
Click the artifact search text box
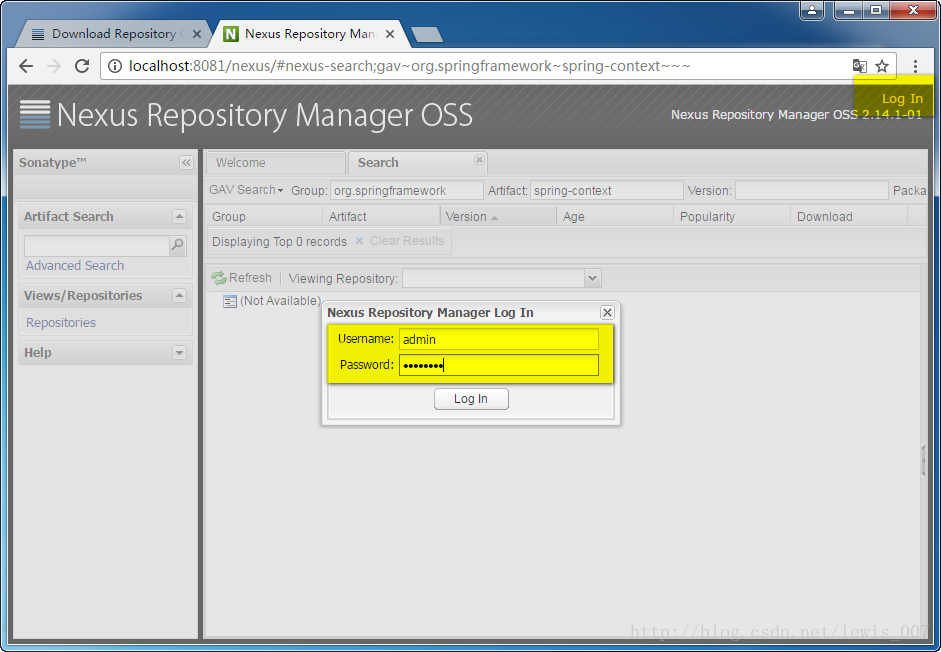pos(97,245)
